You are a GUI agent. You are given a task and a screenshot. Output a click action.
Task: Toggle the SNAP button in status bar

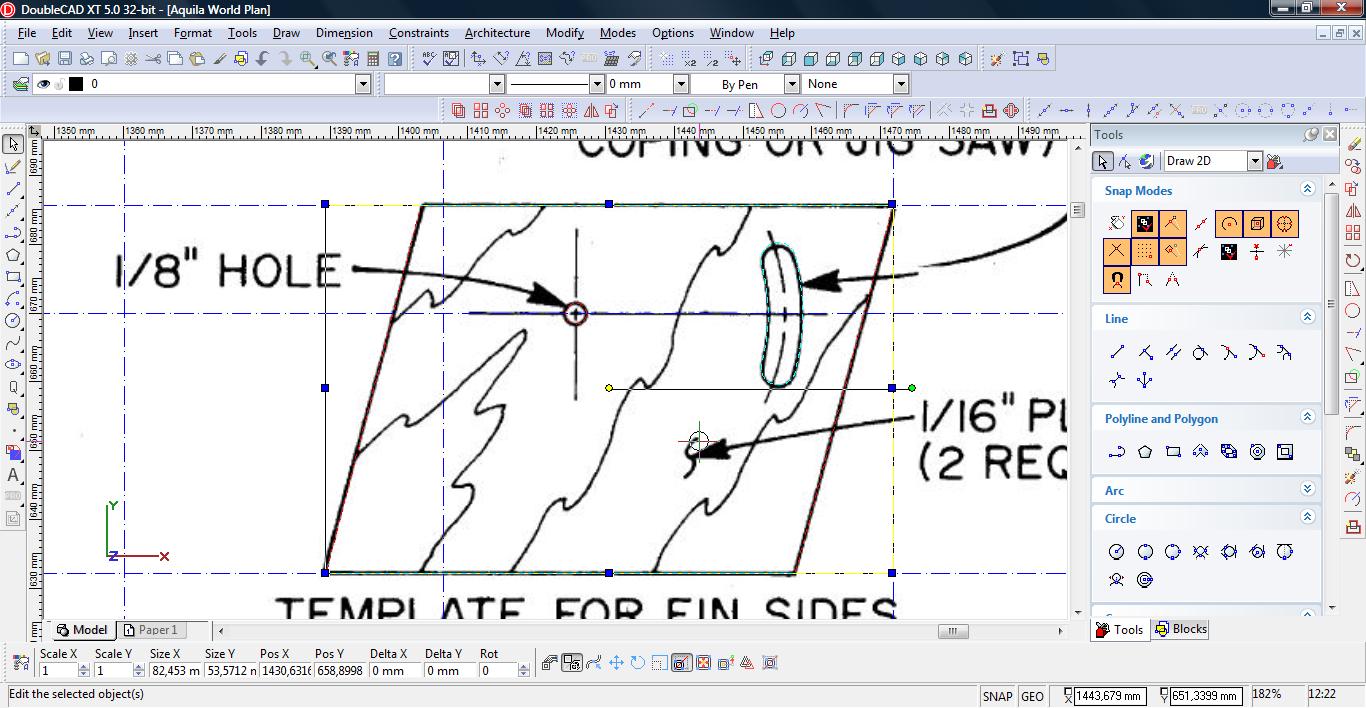[x=997, y=696]
